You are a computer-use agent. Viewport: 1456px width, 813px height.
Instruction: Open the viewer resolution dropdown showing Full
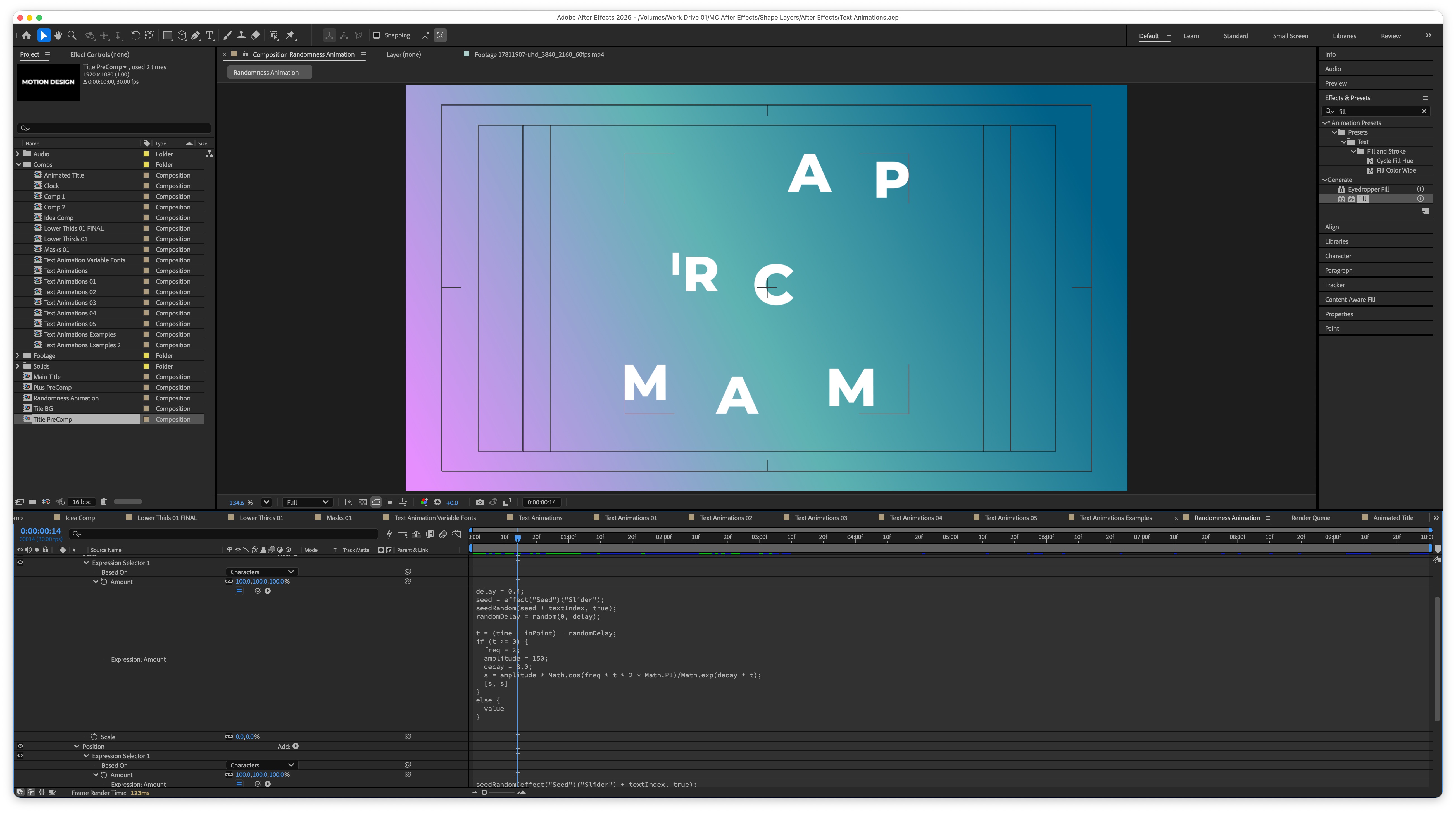point(307,502)
